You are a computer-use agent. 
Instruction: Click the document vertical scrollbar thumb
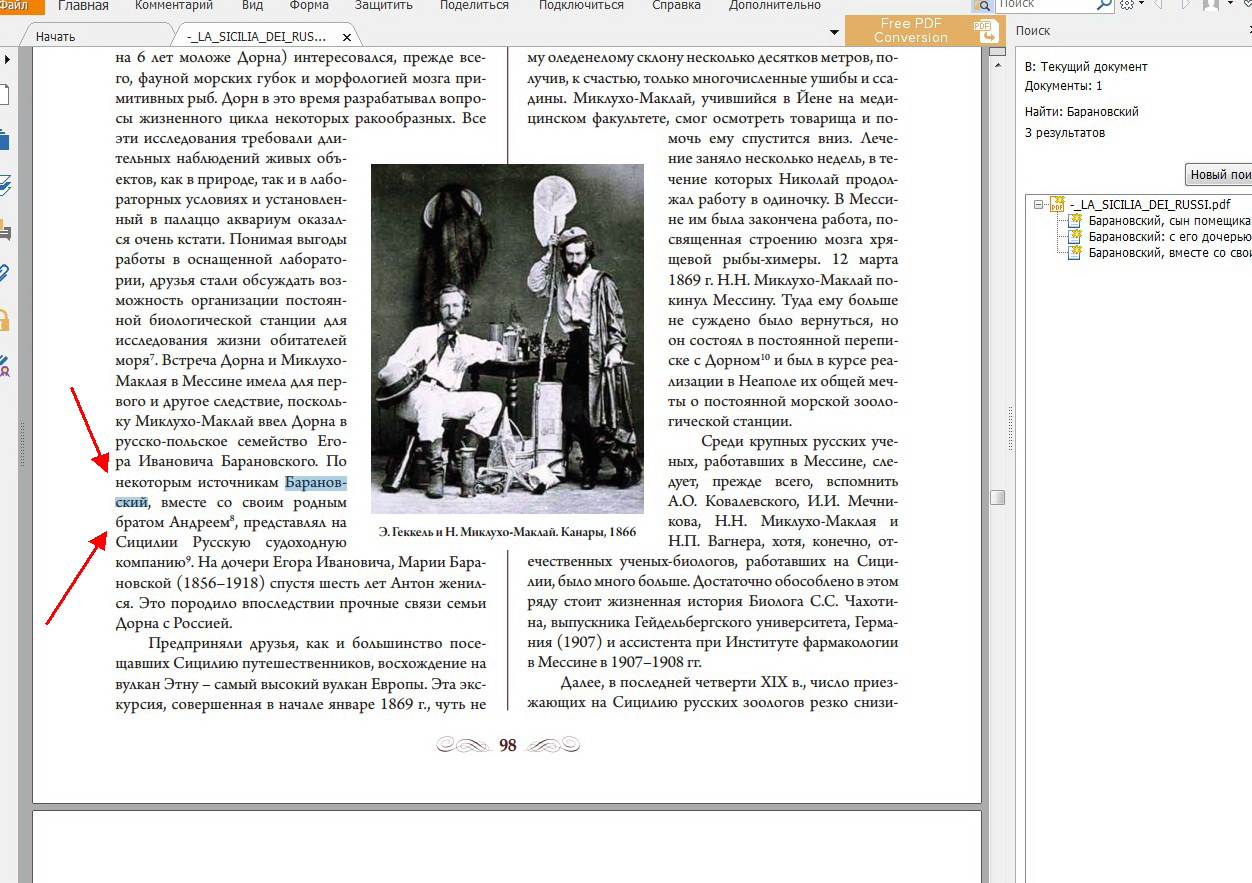point(997,497)
